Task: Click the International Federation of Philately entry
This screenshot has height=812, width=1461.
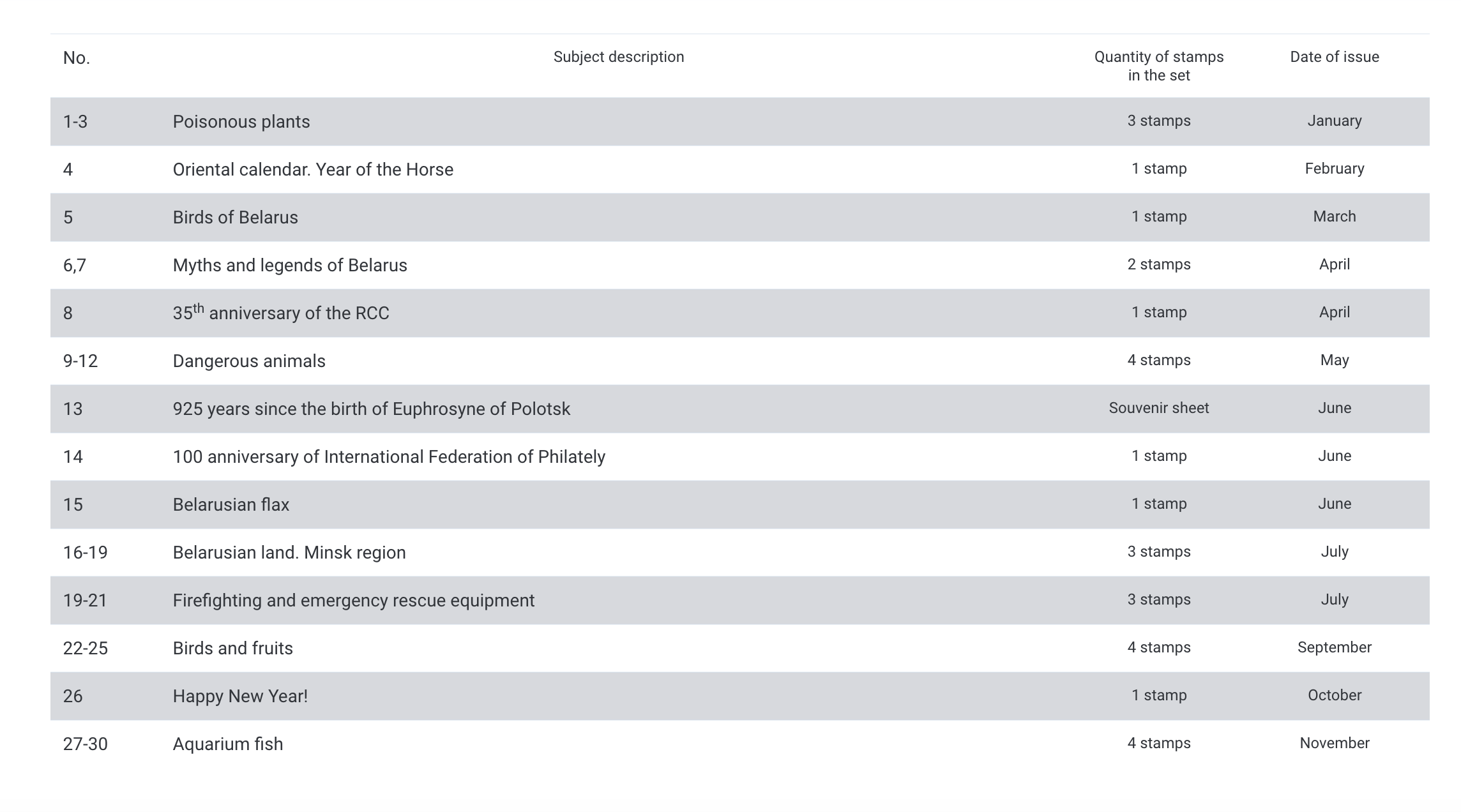Action: [x=388, y=456]
